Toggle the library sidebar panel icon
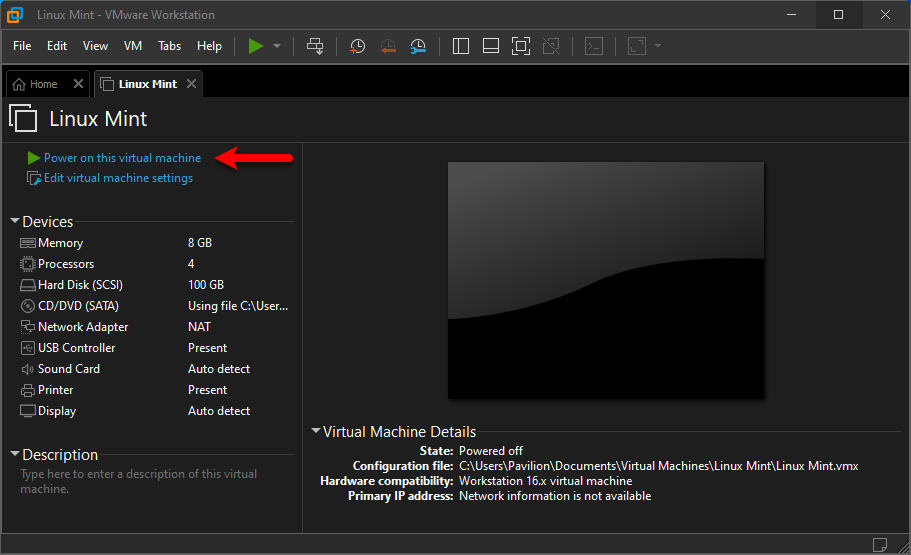 tap(461, 46)
